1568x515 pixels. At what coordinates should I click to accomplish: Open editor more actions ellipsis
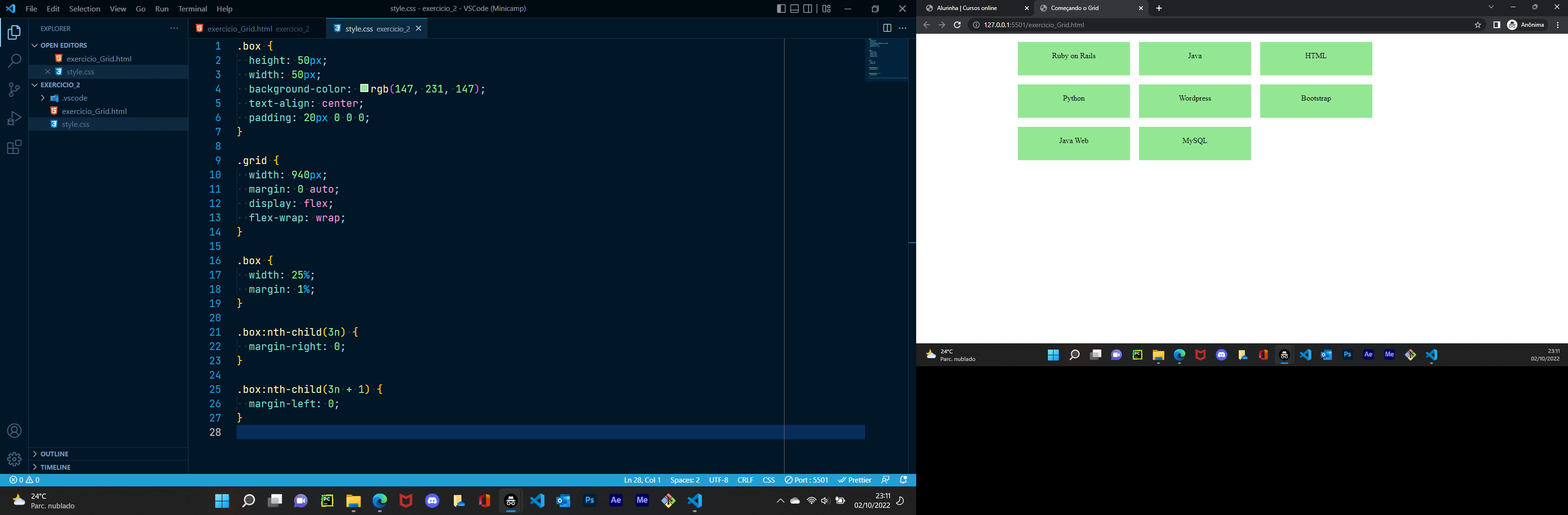(903, 28)
